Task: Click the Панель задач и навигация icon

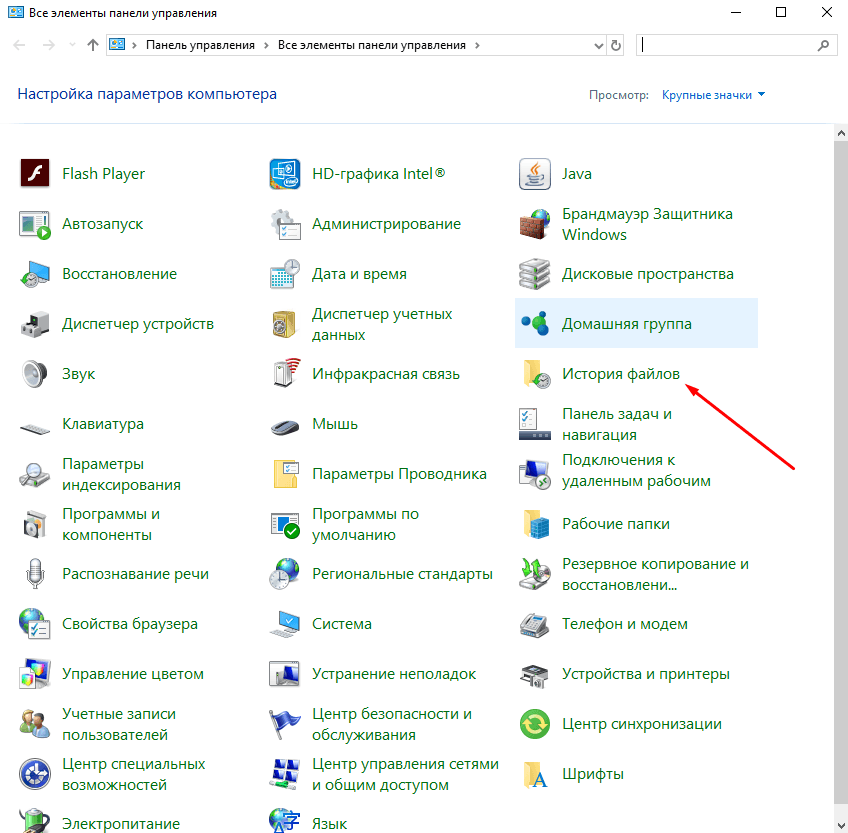Action: (x=534, y=424)
